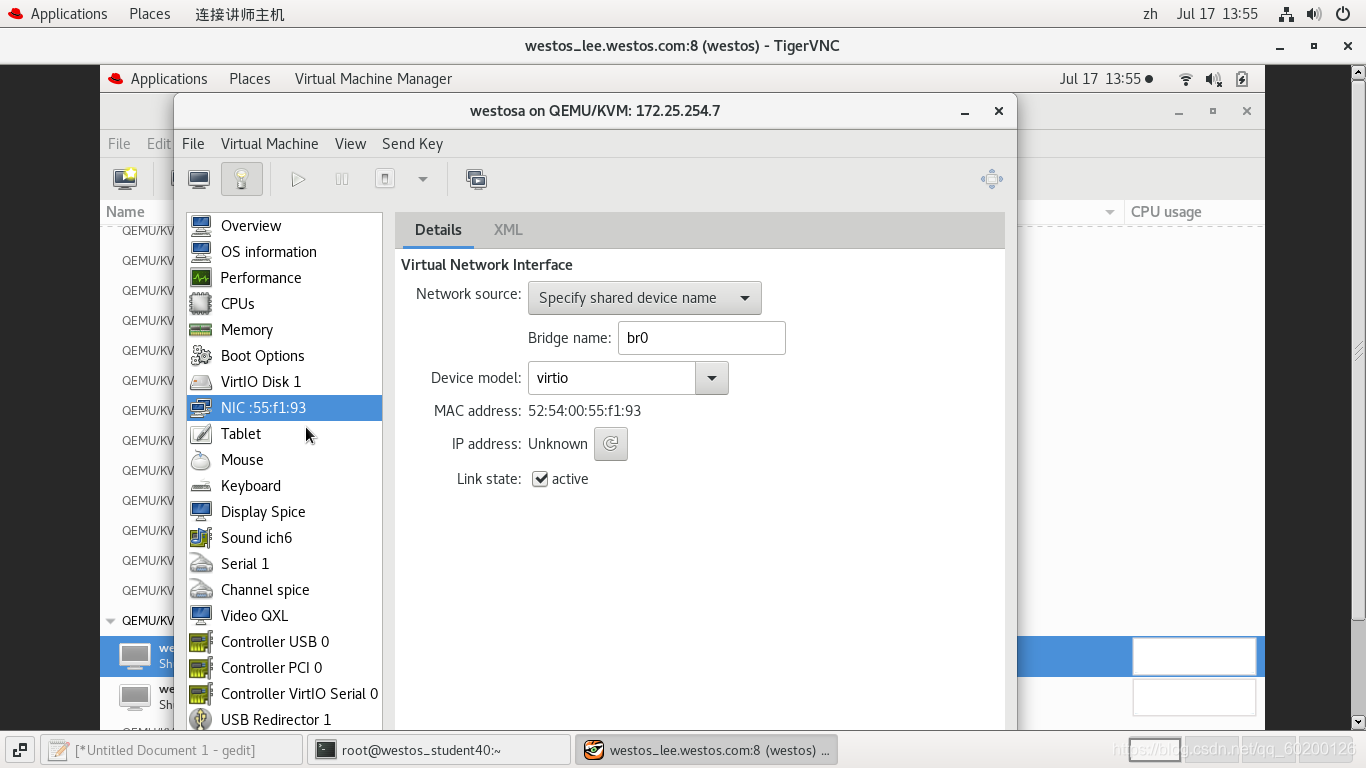Click inner desktop Wi-Fi icon

point(1186,79)
